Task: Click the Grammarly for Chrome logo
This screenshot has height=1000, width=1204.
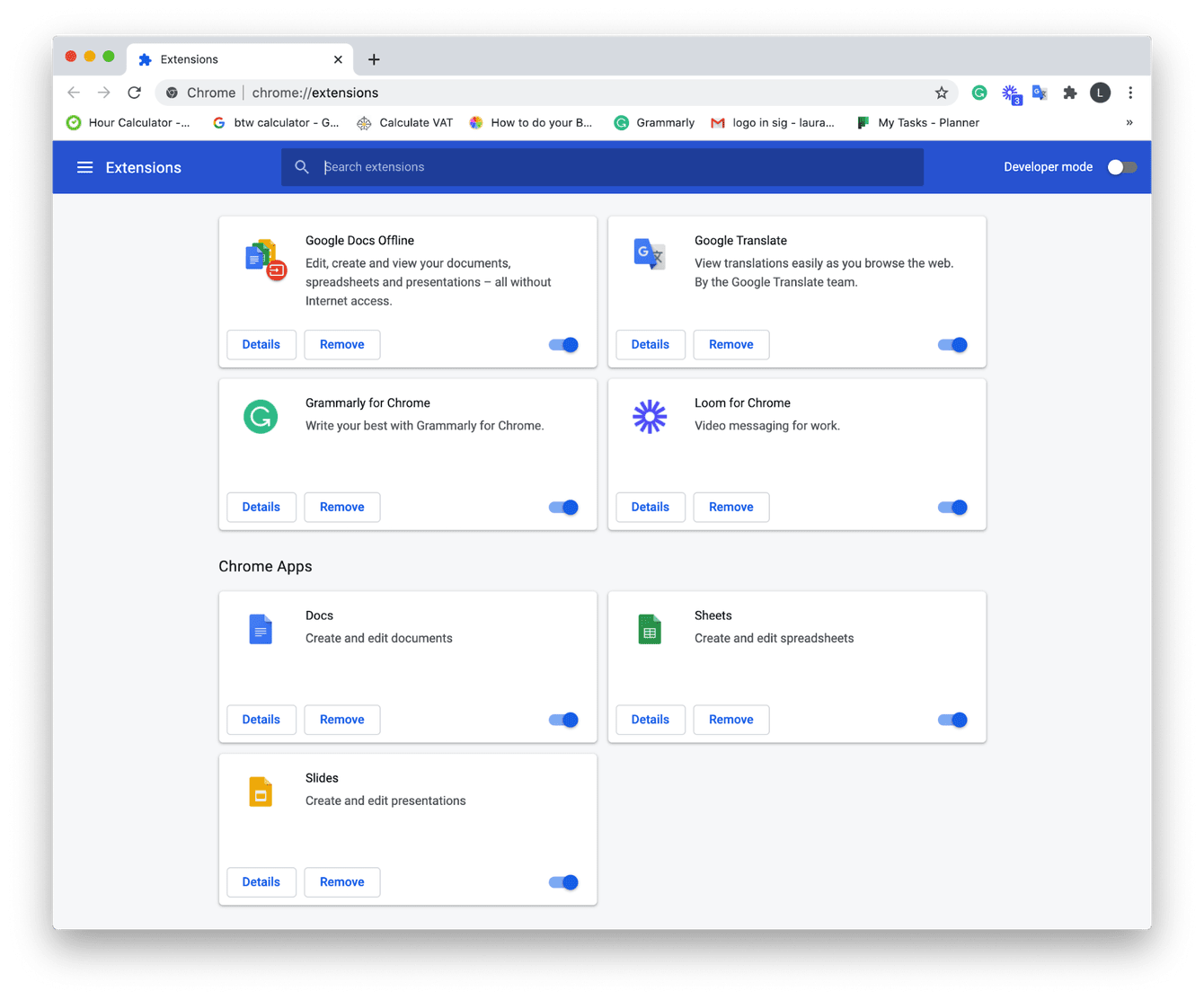Action: tap(261, 417)
